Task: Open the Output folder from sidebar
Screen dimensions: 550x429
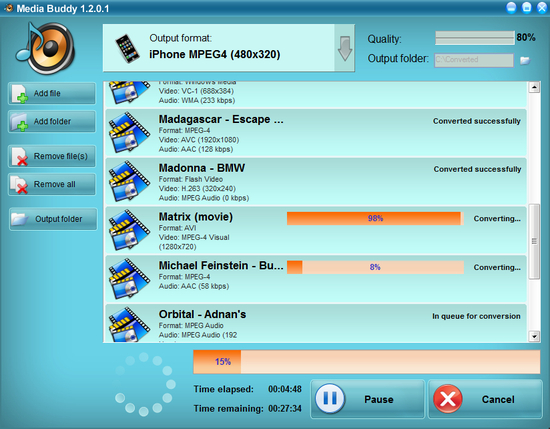Action: point(53,219)
